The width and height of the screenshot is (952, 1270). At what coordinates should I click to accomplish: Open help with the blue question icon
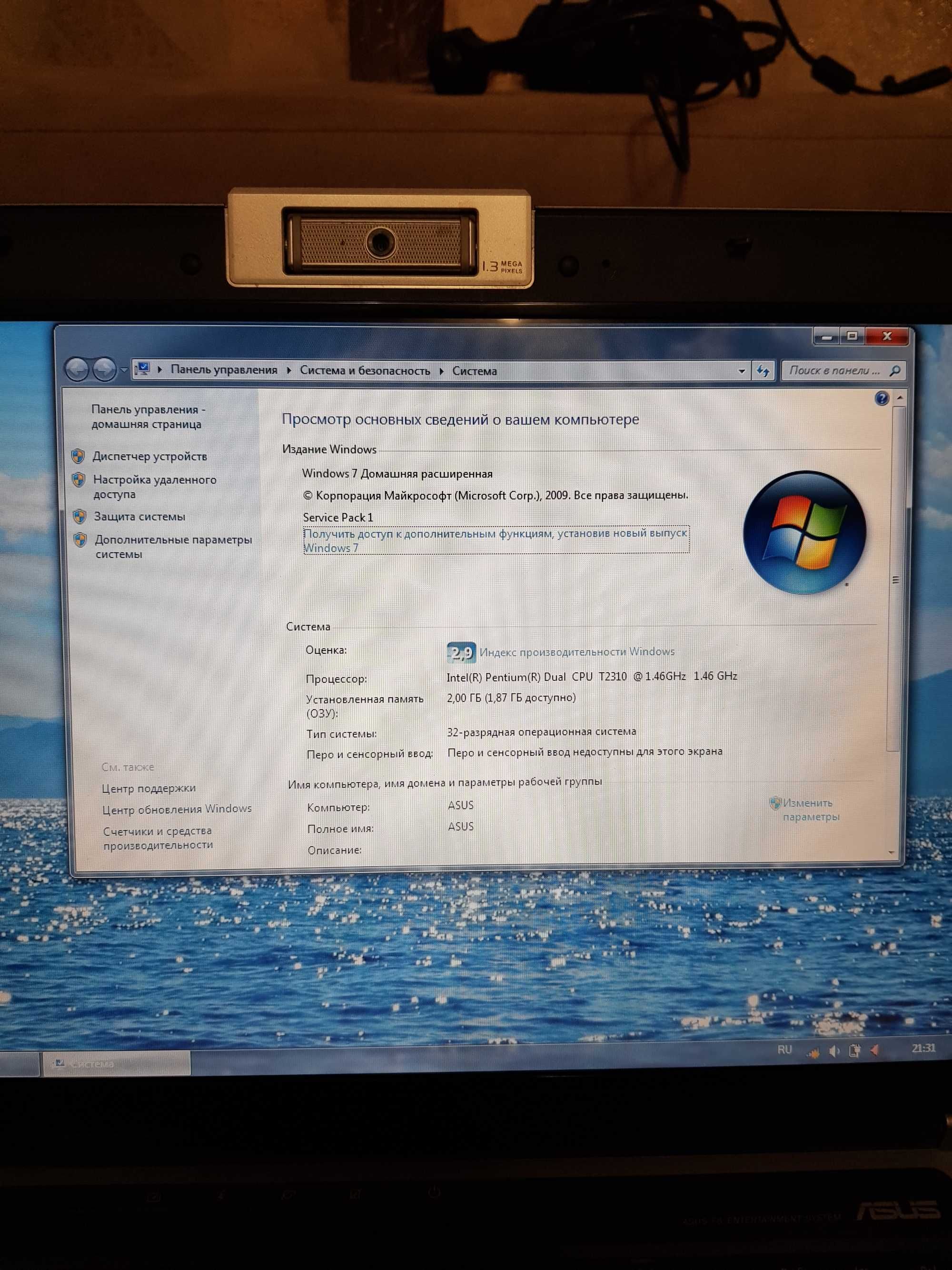click(882, 398)
